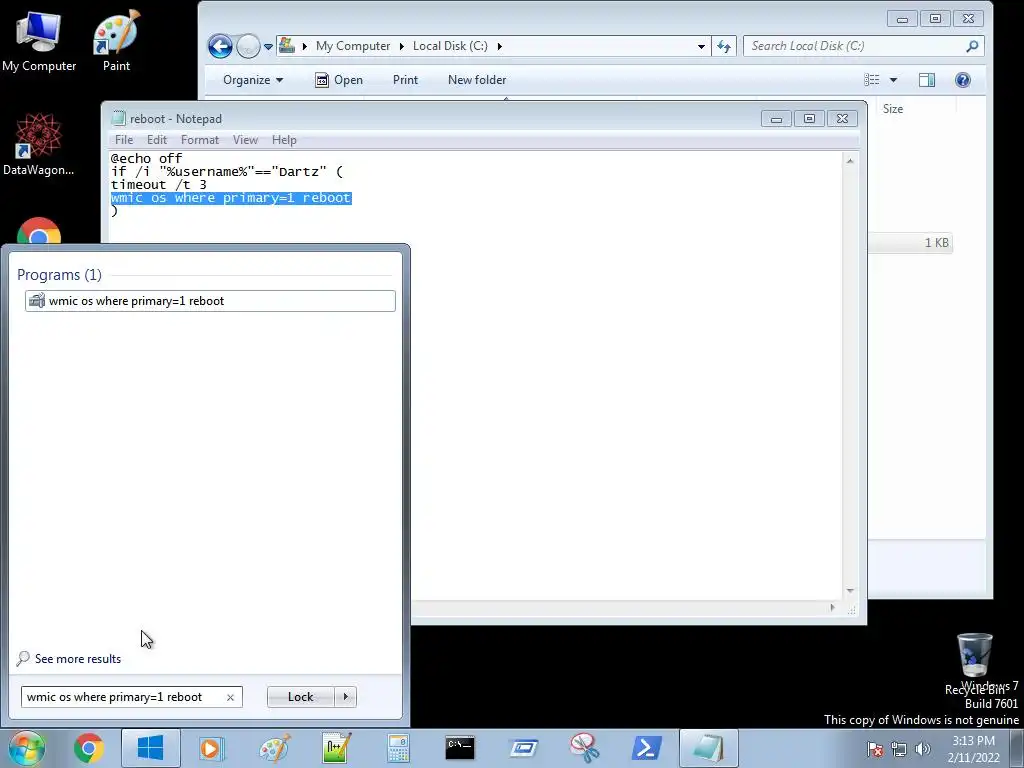Click Print in Explorer toolbar
This screenshot has width=1024, height=768.
(405, 80)
